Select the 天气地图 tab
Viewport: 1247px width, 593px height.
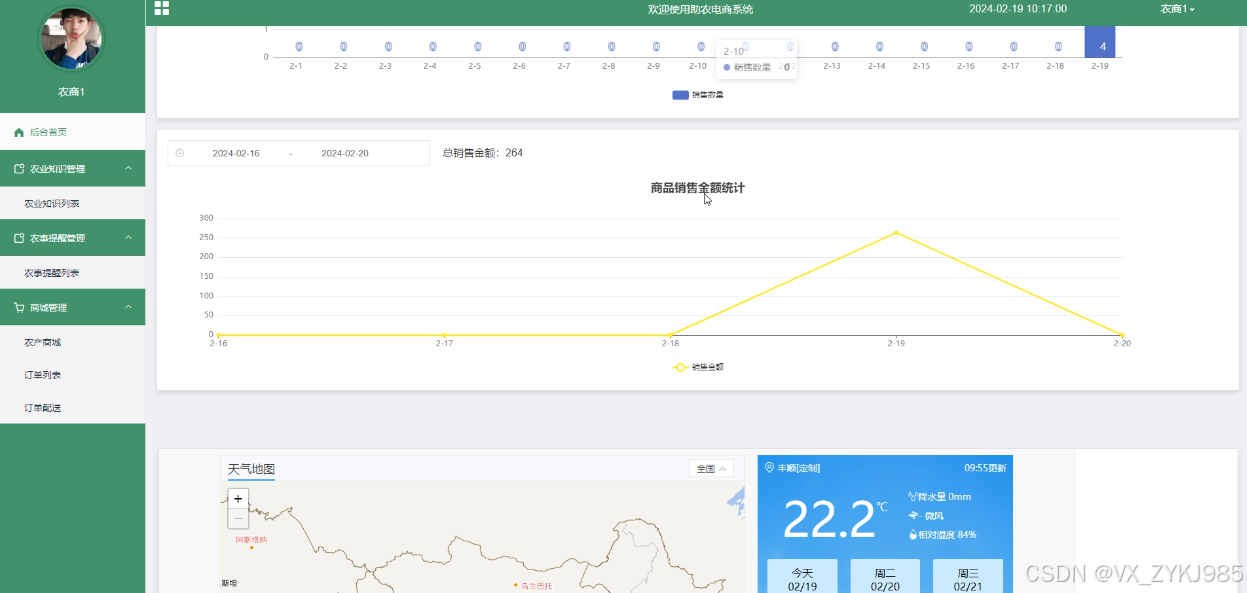[x=251, y=469]
